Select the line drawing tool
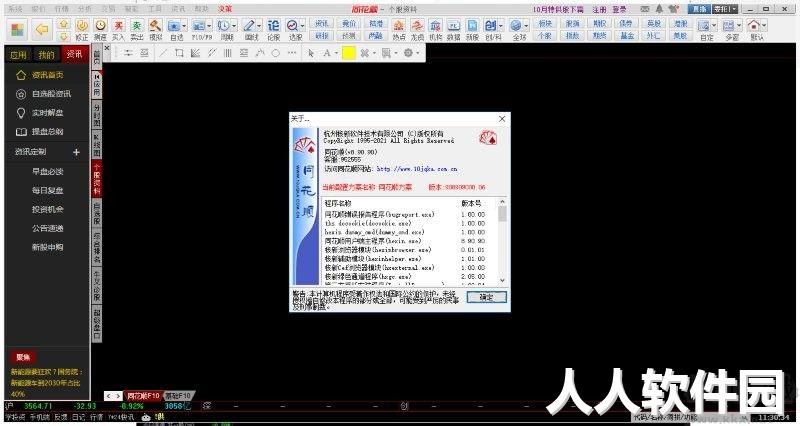Screen dimensions: 800x426 pyautogui.click(x=163, y=53)
